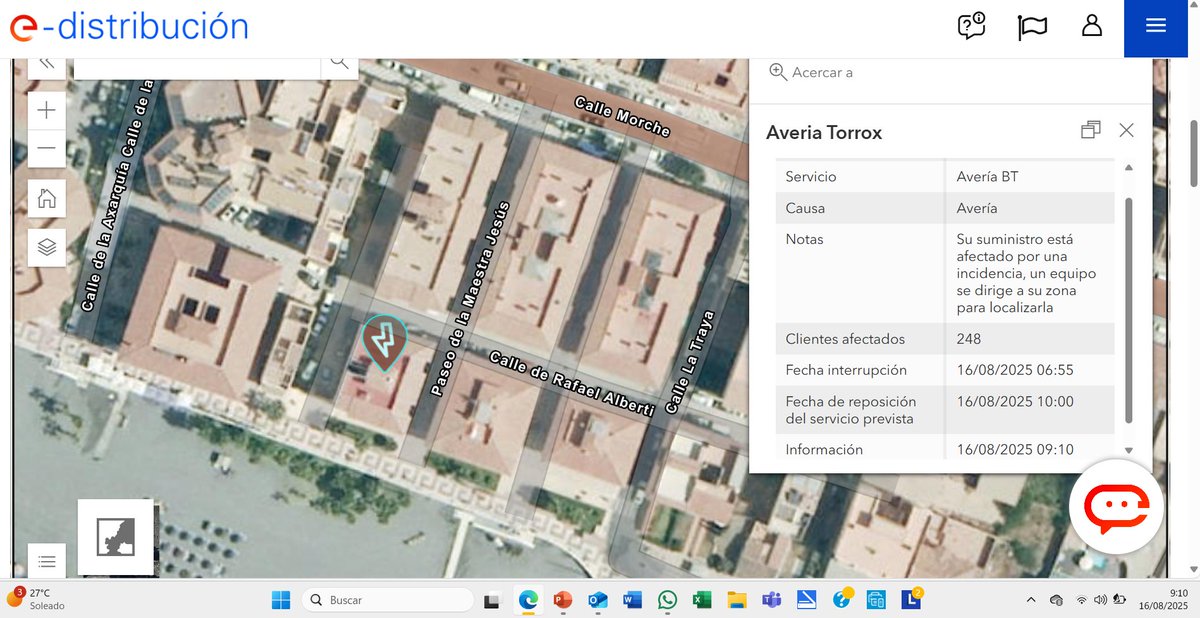
Task: Click the map address search field
Action: (197, 63)
